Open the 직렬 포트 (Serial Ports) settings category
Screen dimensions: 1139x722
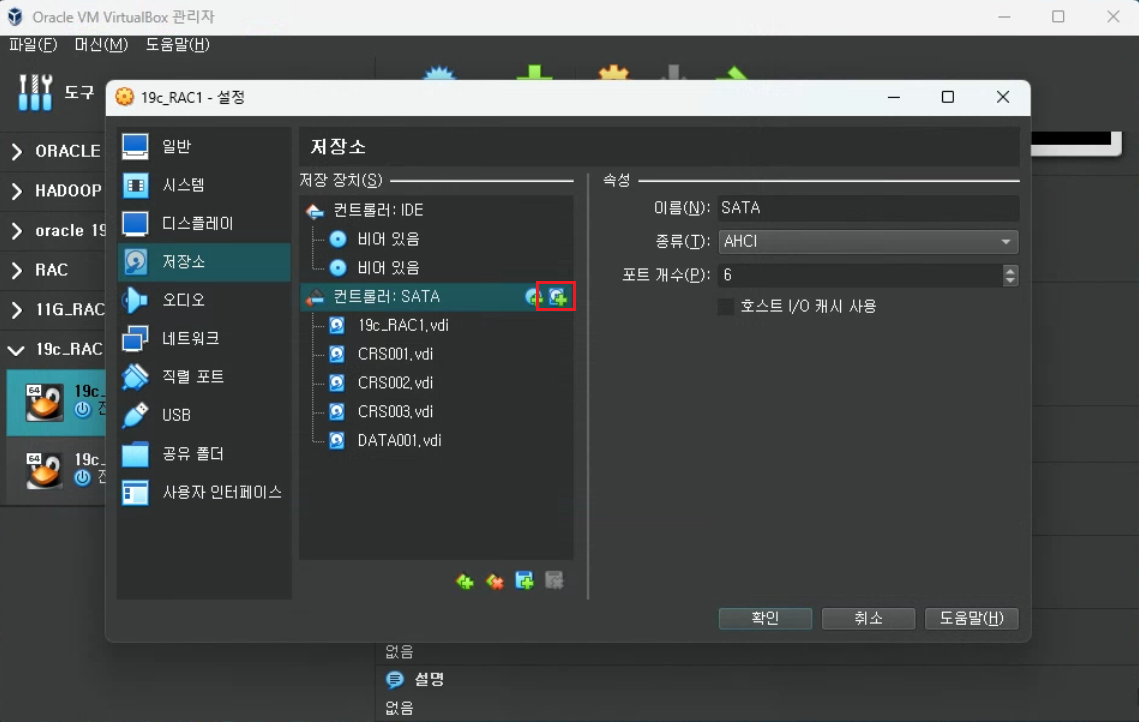coord(204,376)
